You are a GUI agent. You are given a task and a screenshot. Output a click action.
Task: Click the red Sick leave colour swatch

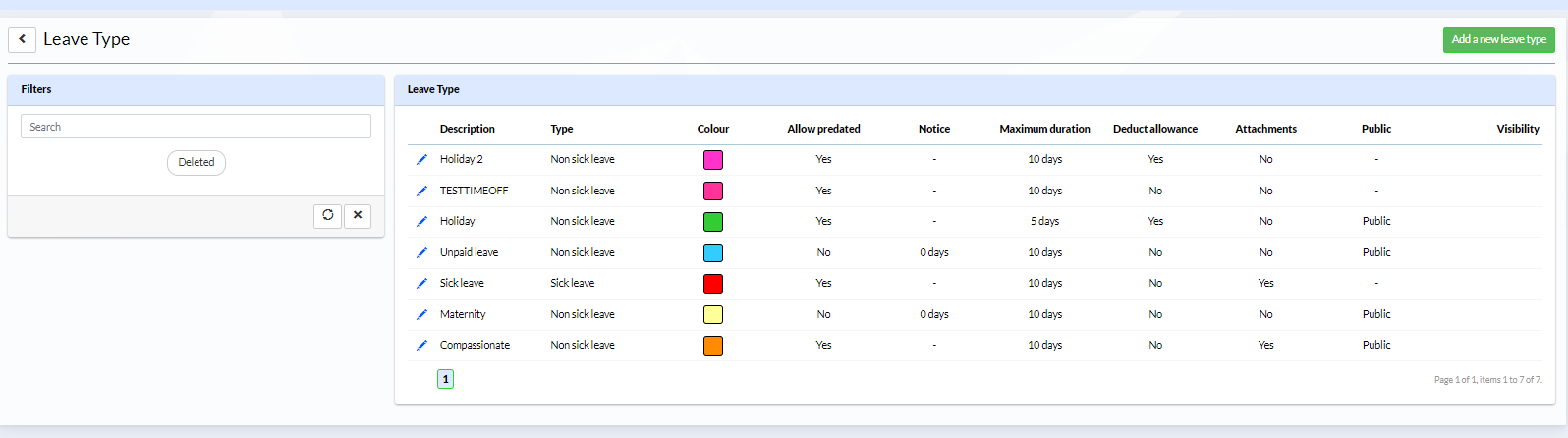[x=713, y=284]
